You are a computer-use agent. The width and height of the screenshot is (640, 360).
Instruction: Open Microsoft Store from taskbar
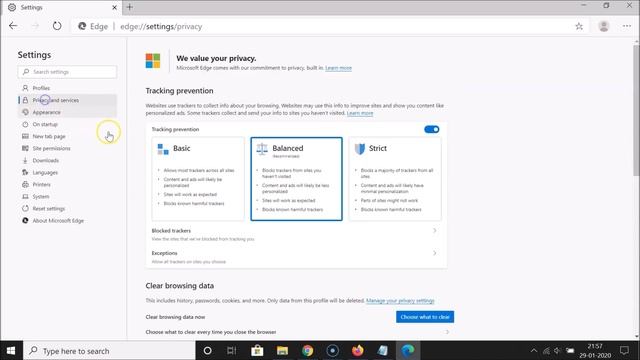tap(257, 351)
